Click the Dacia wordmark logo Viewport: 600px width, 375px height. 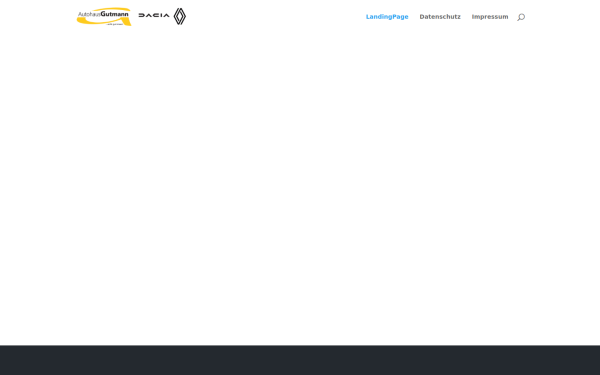154,15
